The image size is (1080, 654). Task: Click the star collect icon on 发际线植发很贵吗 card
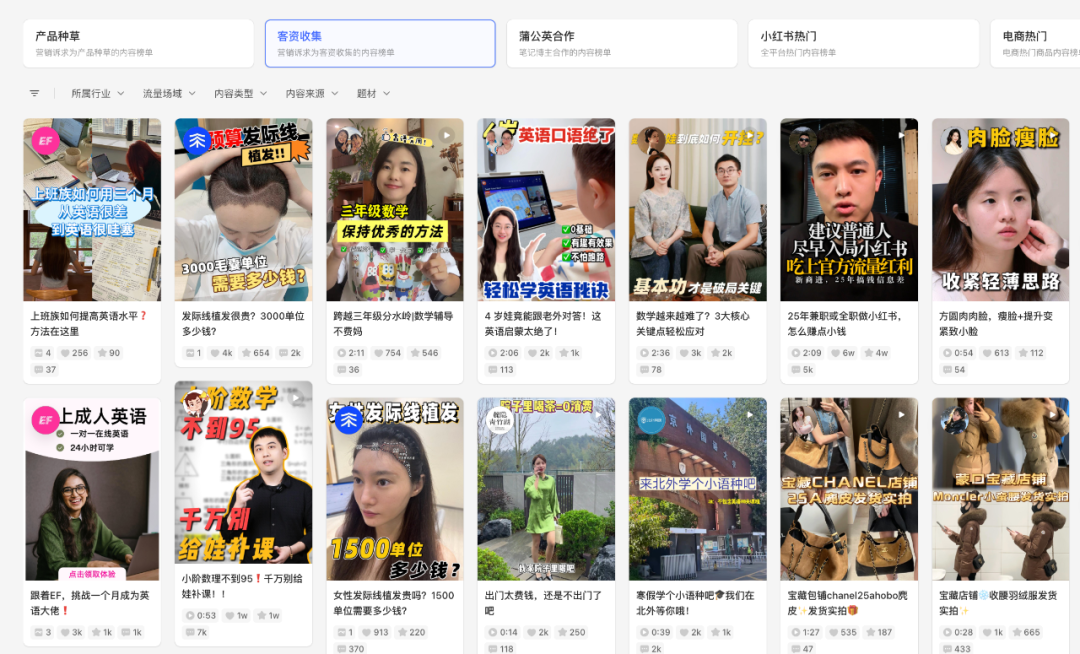pyautogui.click(x=248, y=352)
